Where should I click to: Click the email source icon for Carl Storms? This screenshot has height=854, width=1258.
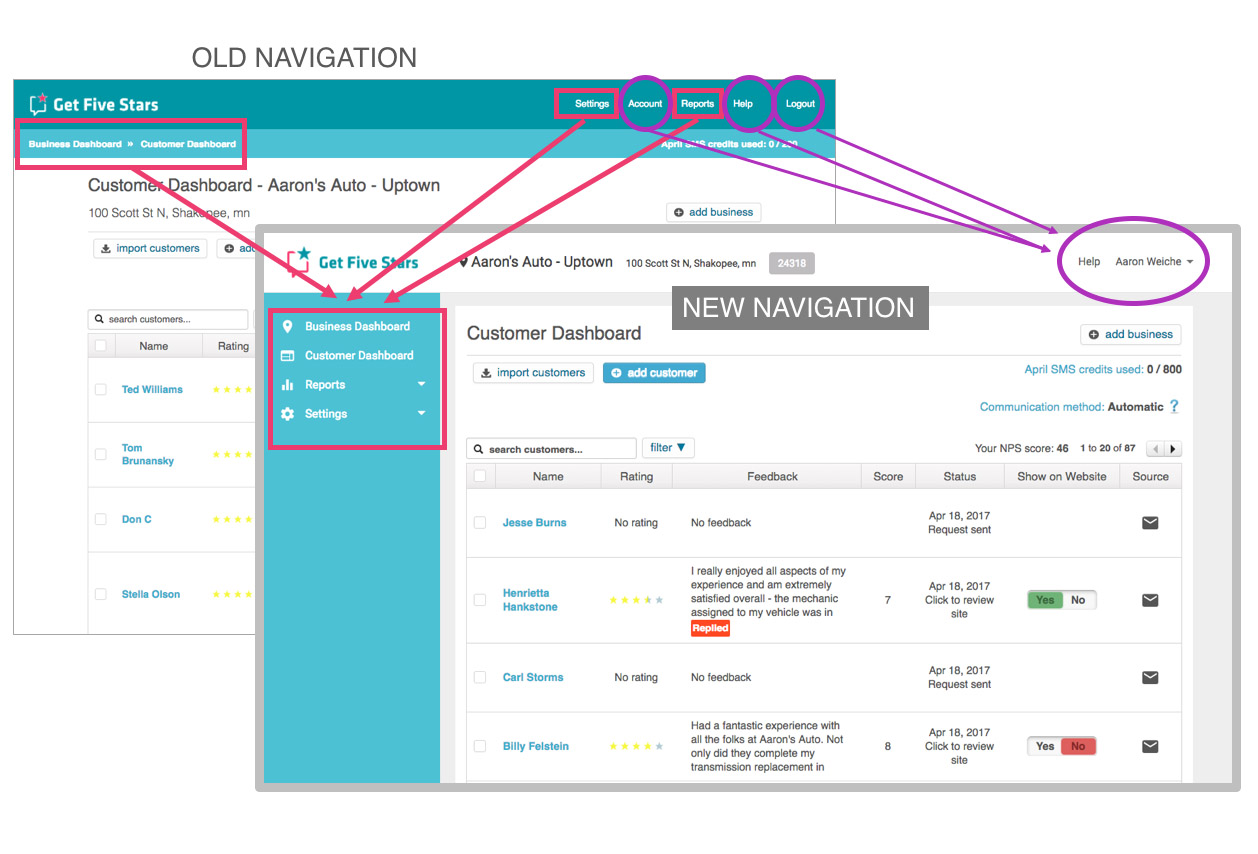1150,677
